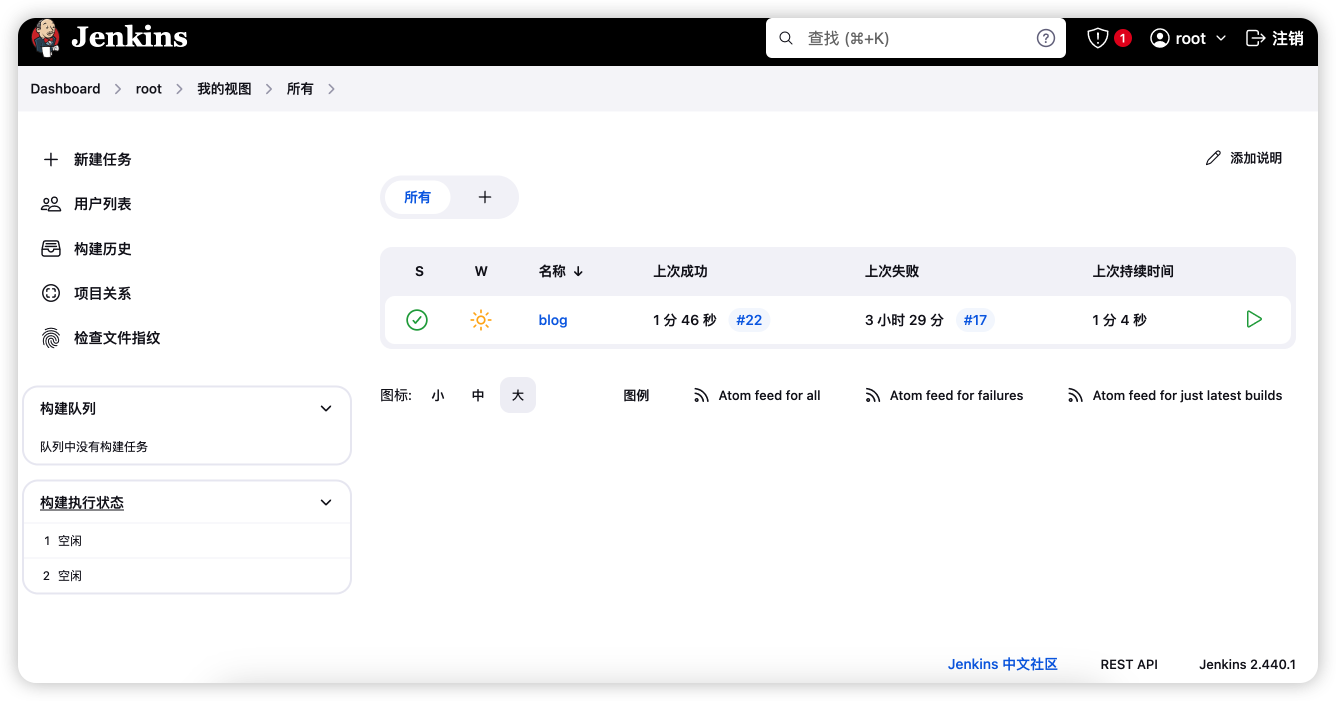Click RSS icon for latest builds feed

(1075, 396)
